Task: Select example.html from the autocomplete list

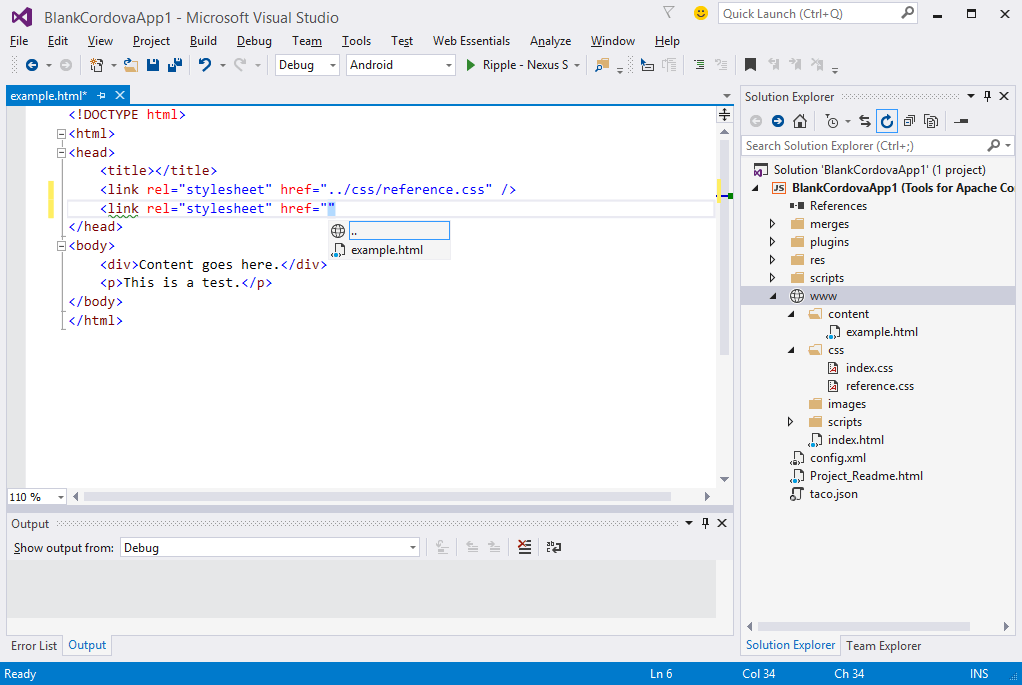Action: tap(387, 250)
